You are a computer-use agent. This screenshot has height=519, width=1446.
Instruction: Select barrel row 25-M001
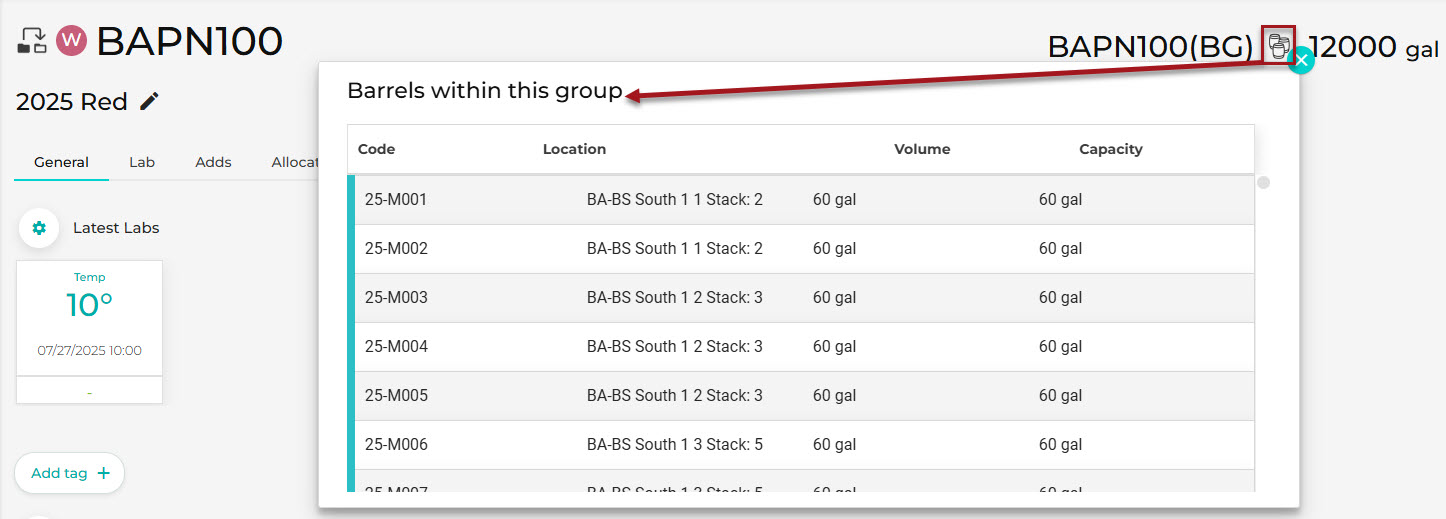click(x=801, y=200)
